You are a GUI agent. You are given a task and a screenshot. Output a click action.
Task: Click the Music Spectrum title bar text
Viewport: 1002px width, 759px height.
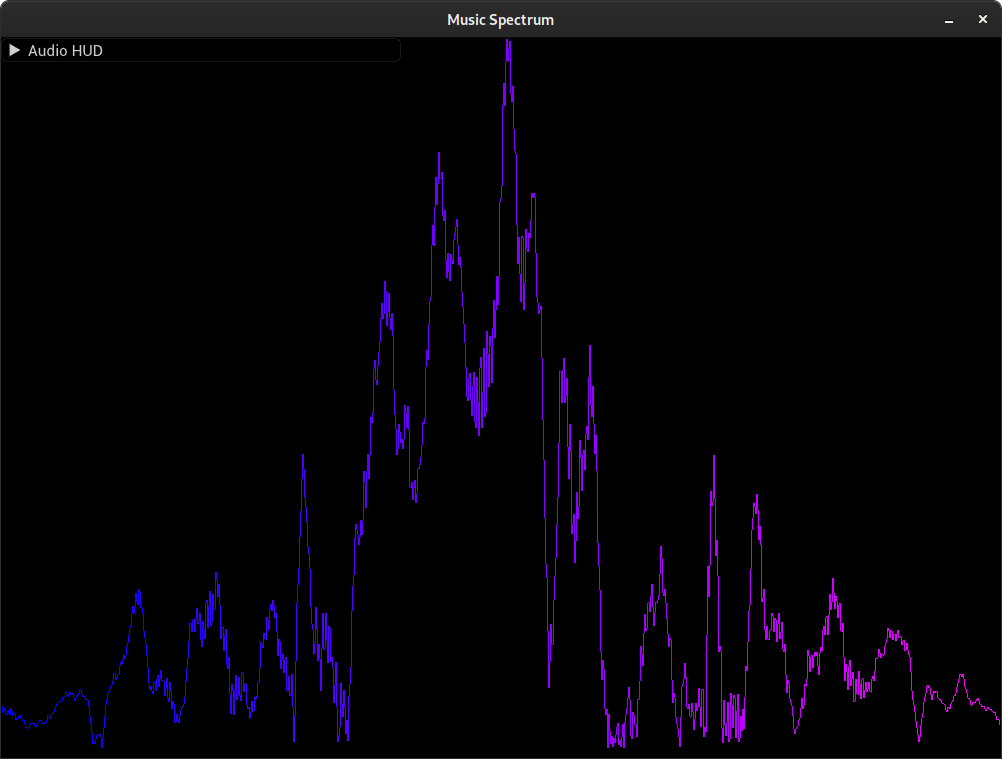[x=500, y=20]
